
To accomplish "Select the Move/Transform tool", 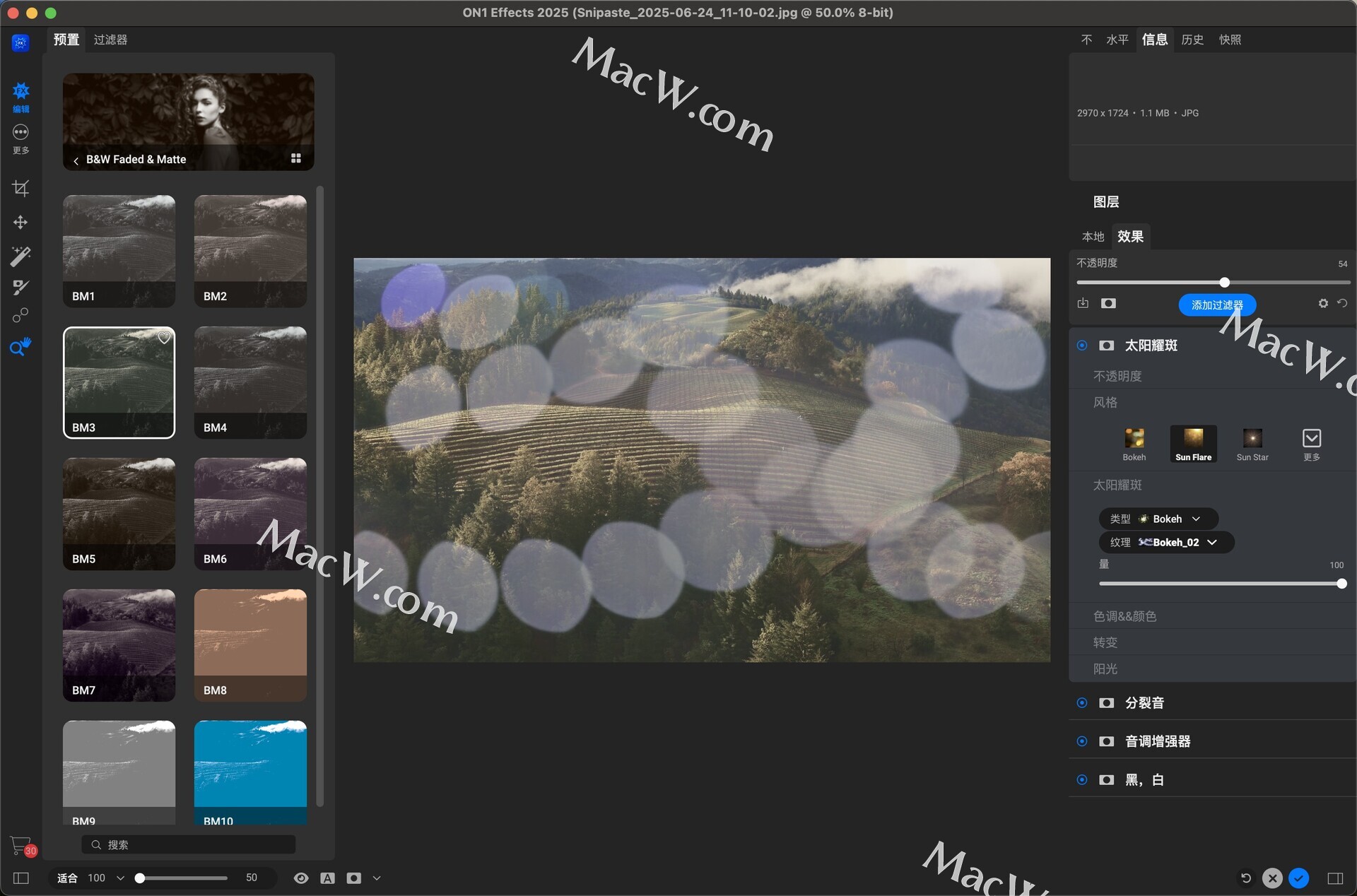I will coord(20,223).
